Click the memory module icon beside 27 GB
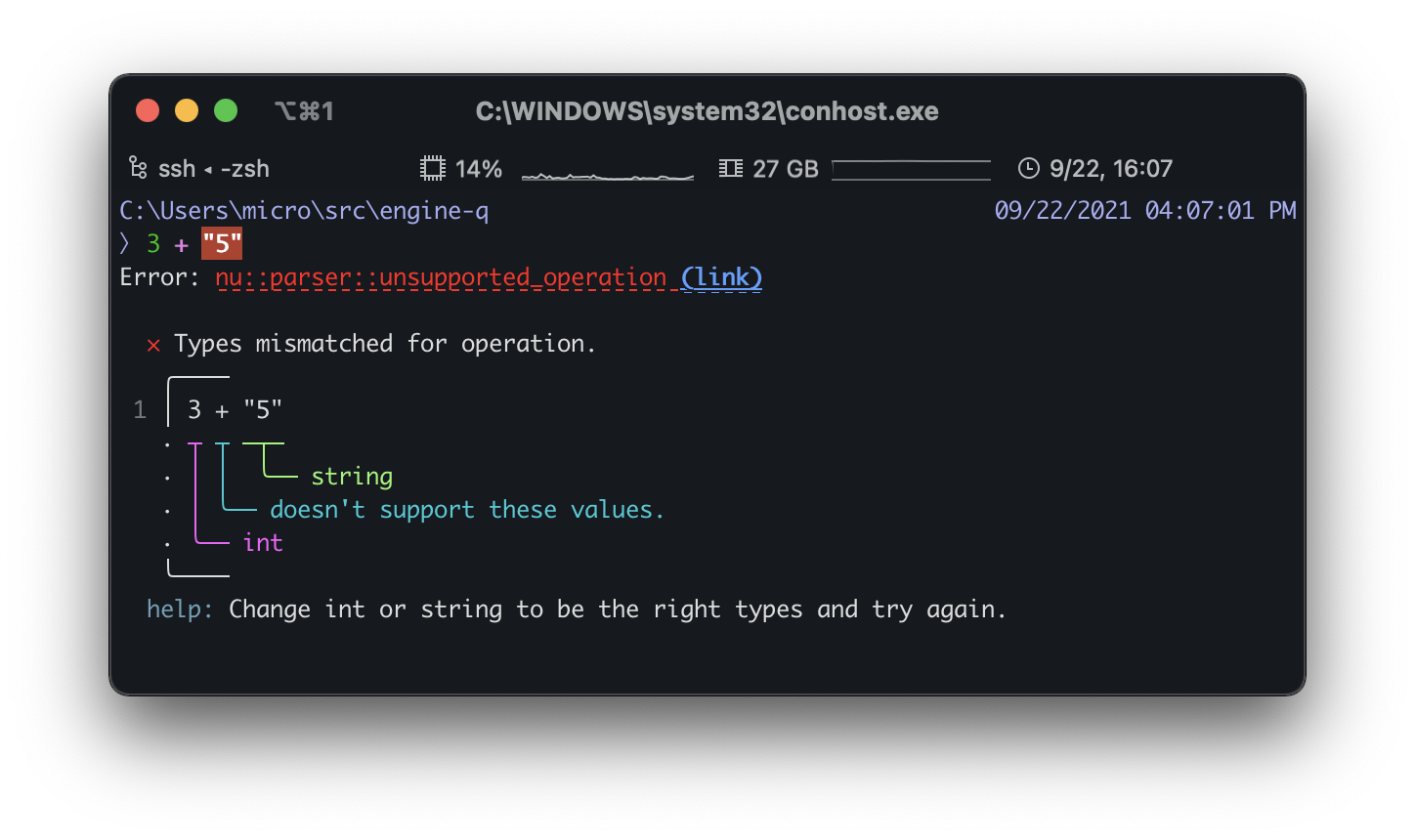This screenshot has width=1415, height=840. pyautogui.click(x=730, y=168)
